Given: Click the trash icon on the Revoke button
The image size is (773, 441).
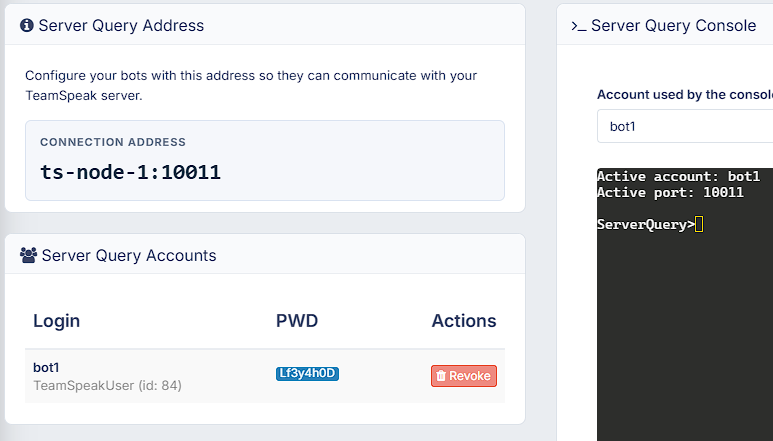Looking at the screenshot, I should click(441, 376).
